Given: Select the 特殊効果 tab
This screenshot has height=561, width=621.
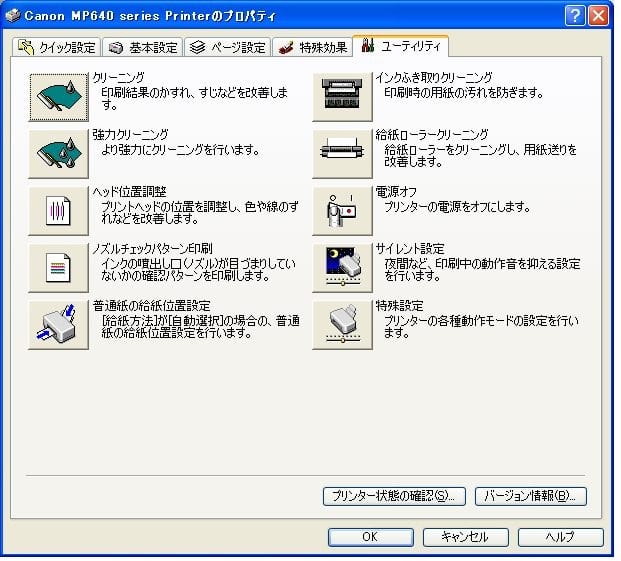Looking at the screenshot, I should click(313, 47).
